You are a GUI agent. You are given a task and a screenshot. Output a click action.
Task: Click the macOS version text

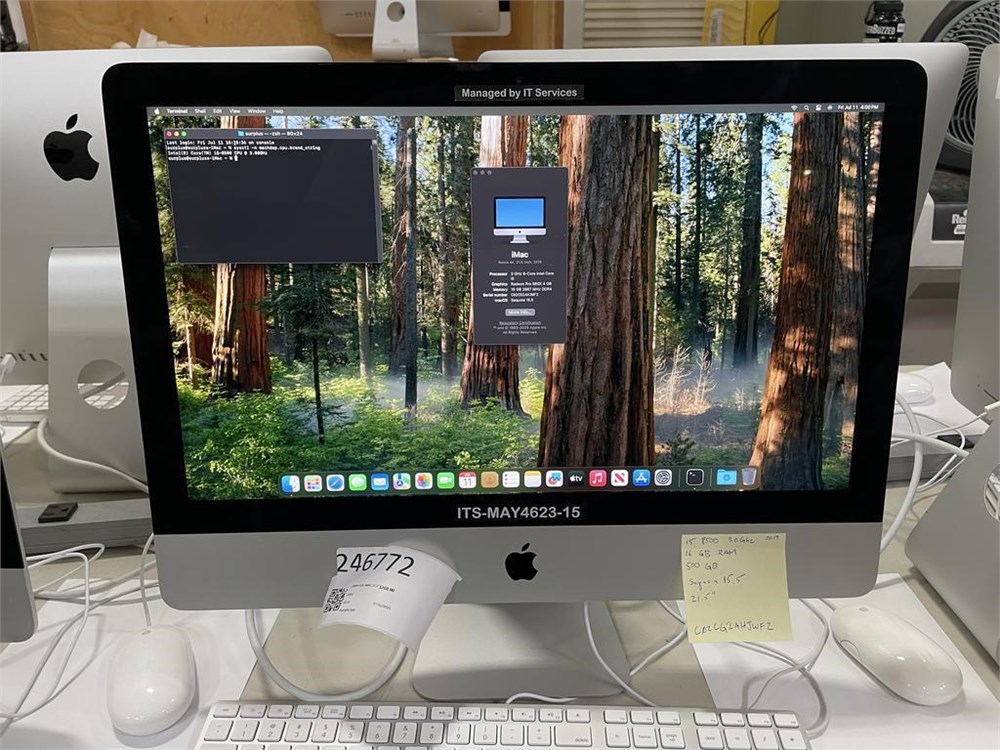tap(522, 300)
